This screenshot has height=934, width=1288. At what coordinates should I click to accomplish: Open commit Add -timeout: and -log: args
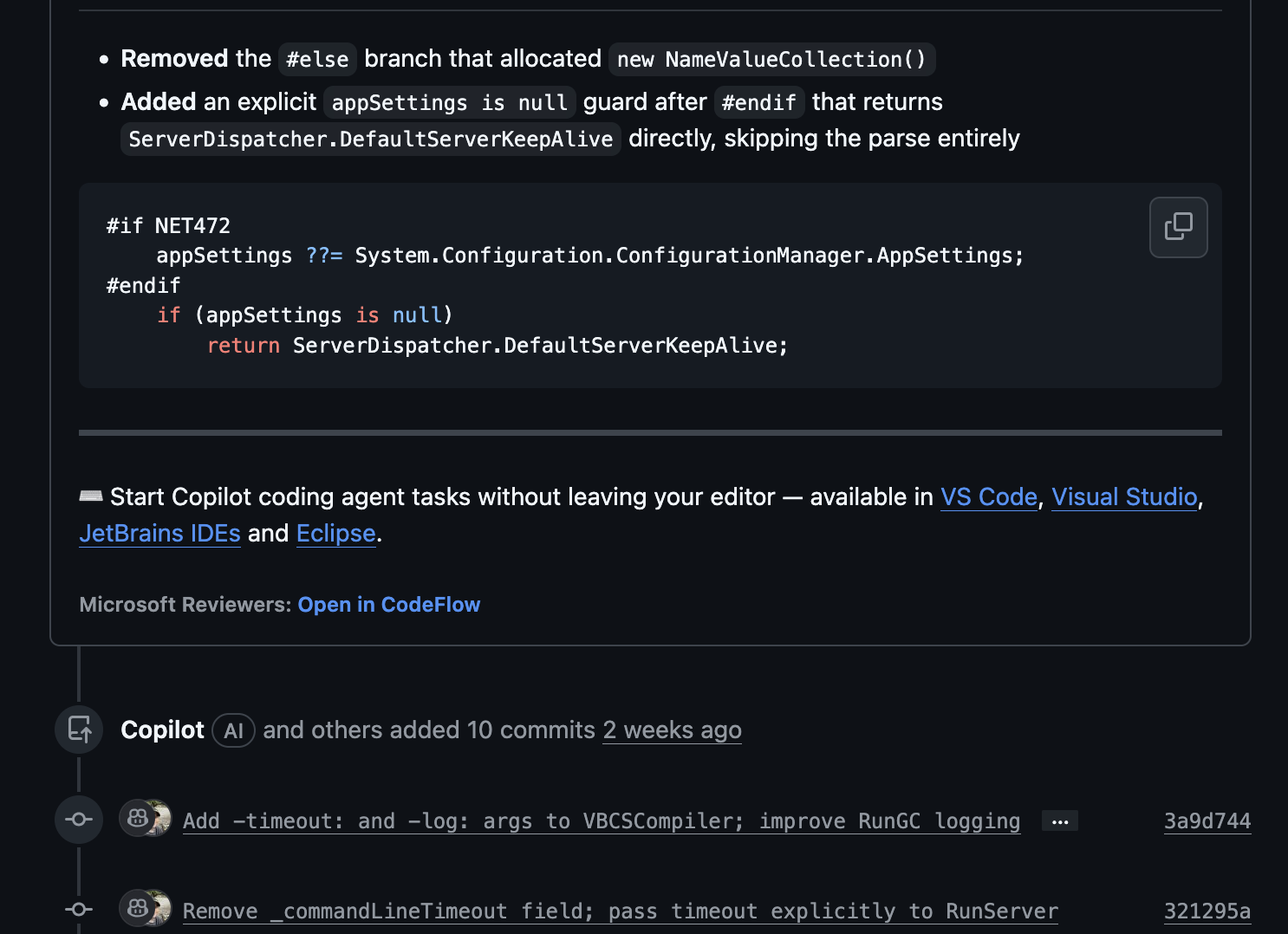(601, 820)
